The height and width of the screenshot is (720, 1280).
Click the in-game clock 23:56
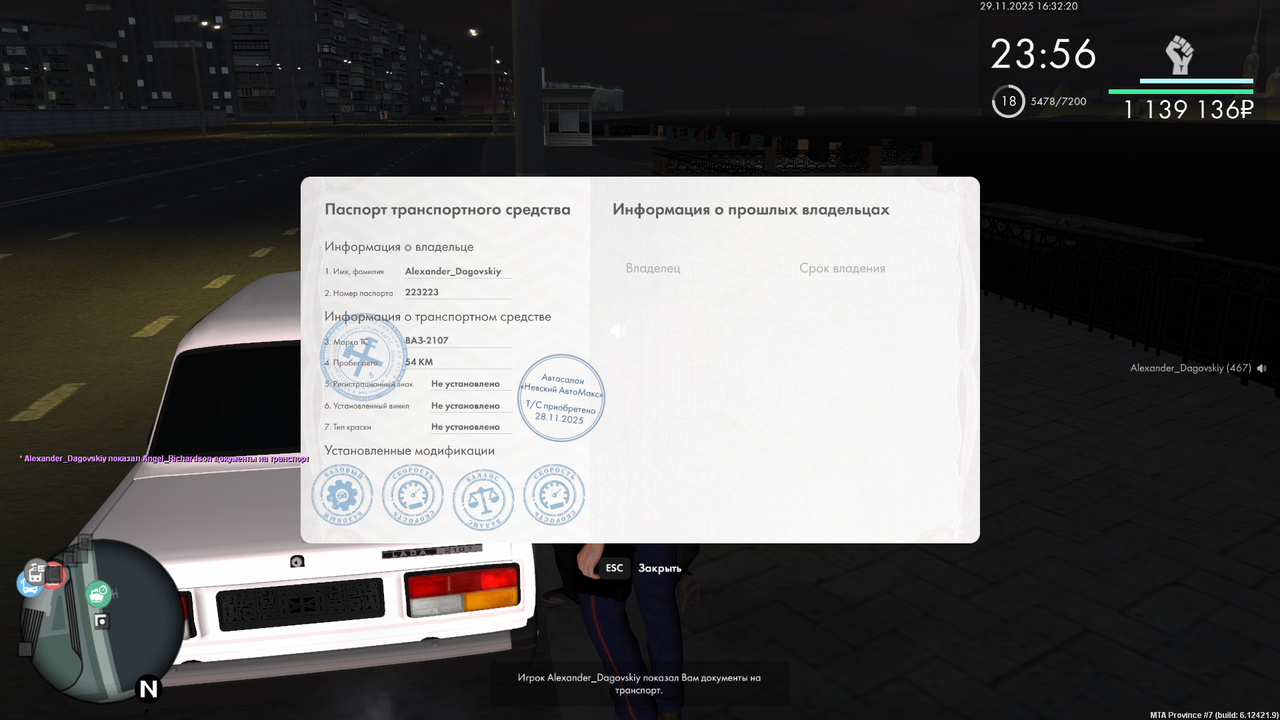click(x=1043, y=54)
